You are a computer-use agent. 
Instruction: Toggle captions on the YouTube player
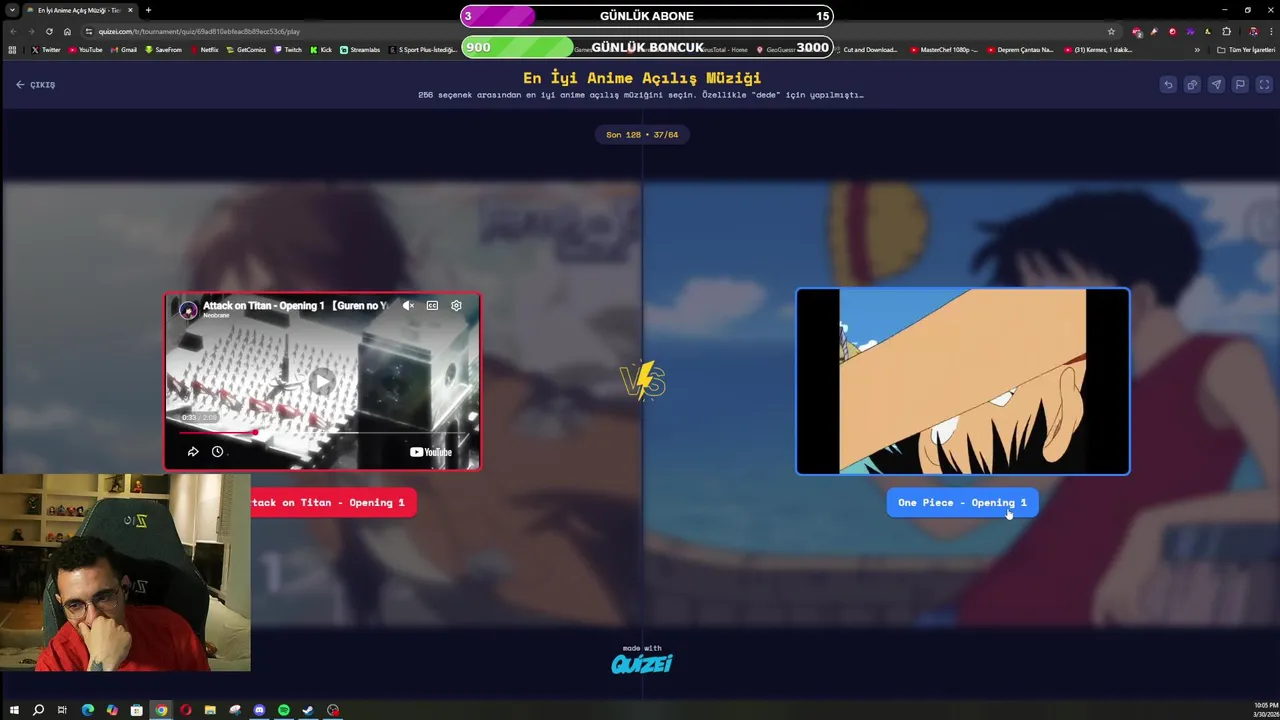tap(432, 306)
